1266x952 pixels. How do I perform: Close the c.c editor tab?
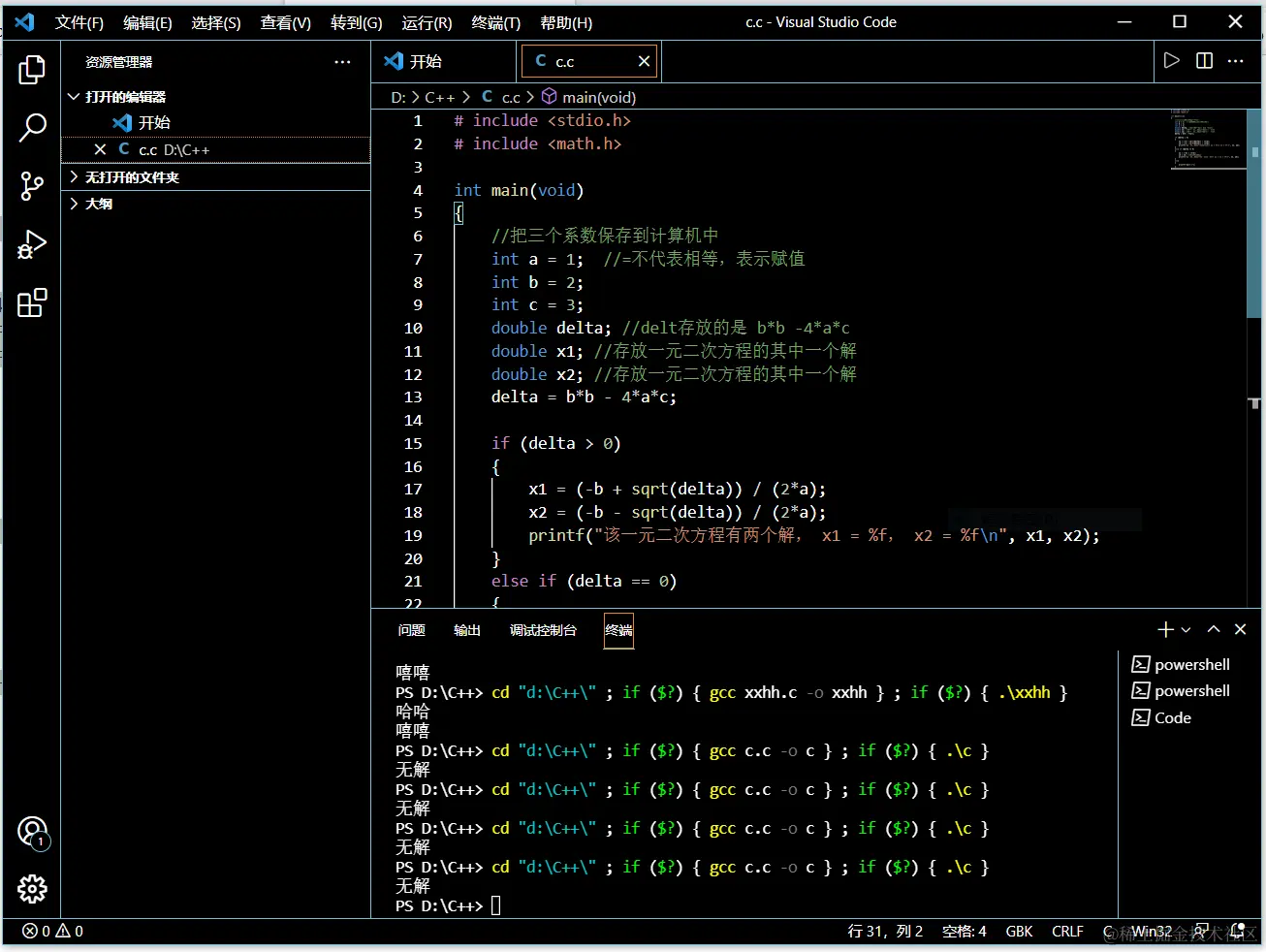click(x=644, y=61)
